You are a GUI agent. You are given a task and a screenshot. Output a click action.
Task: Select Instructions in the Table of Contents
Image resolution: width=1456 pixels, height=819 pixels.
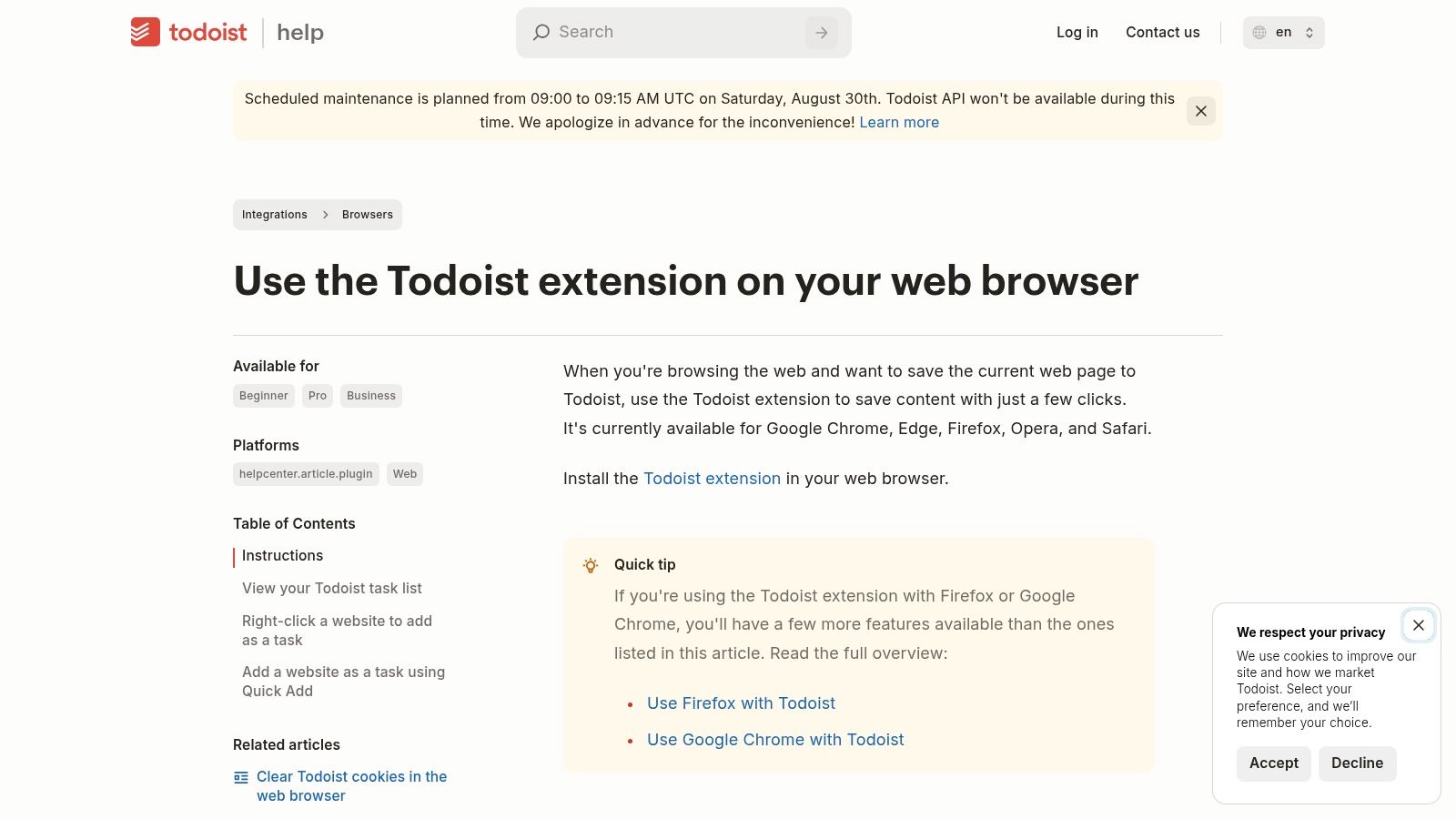pyautogui.click(x=282, y=555)
